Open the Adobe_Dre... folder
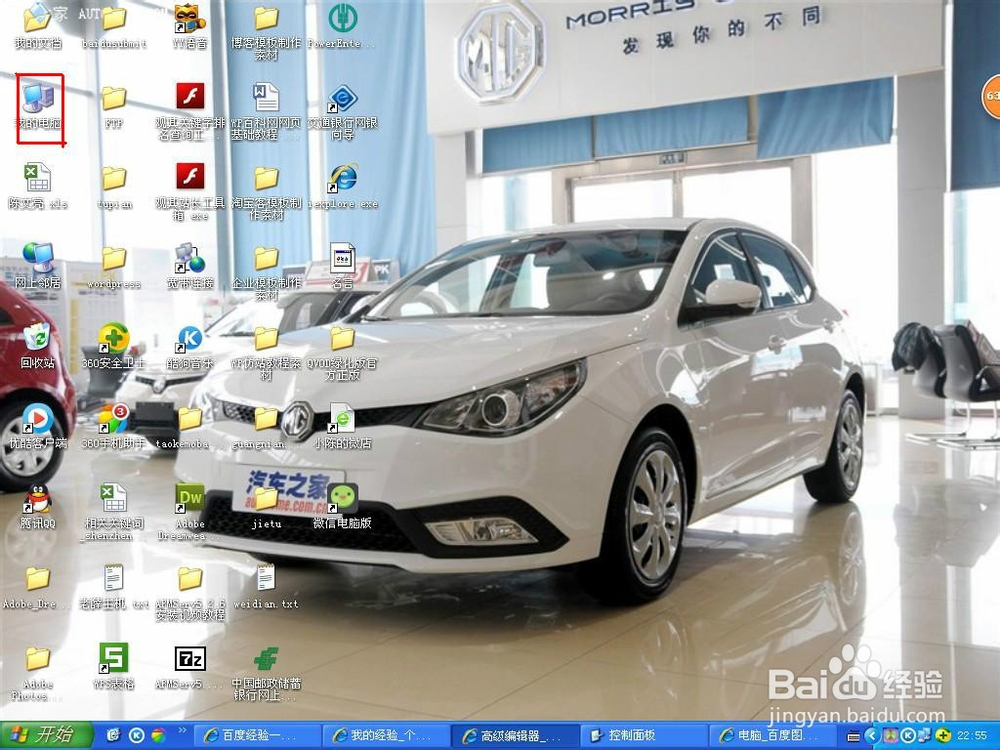Image resolution: width=1000 pixels, height=750 pixels. [x=37, y=579]
